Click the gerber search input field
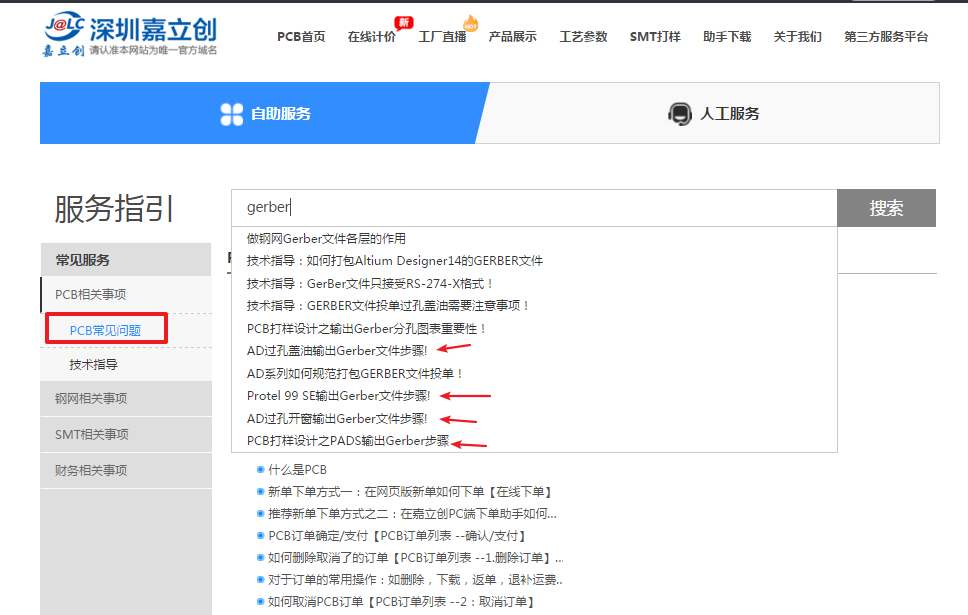The width and height of the screenshot is (968, 615). coord(533,208)
